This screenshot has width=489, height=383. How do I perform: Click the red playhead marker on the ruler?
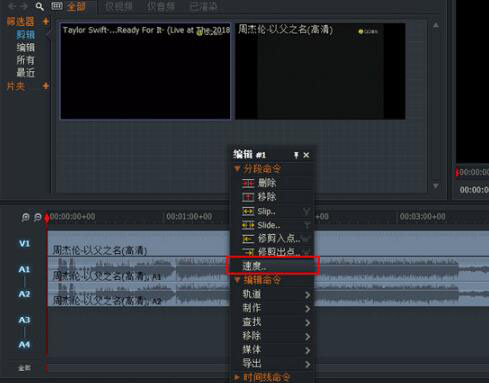47,218
